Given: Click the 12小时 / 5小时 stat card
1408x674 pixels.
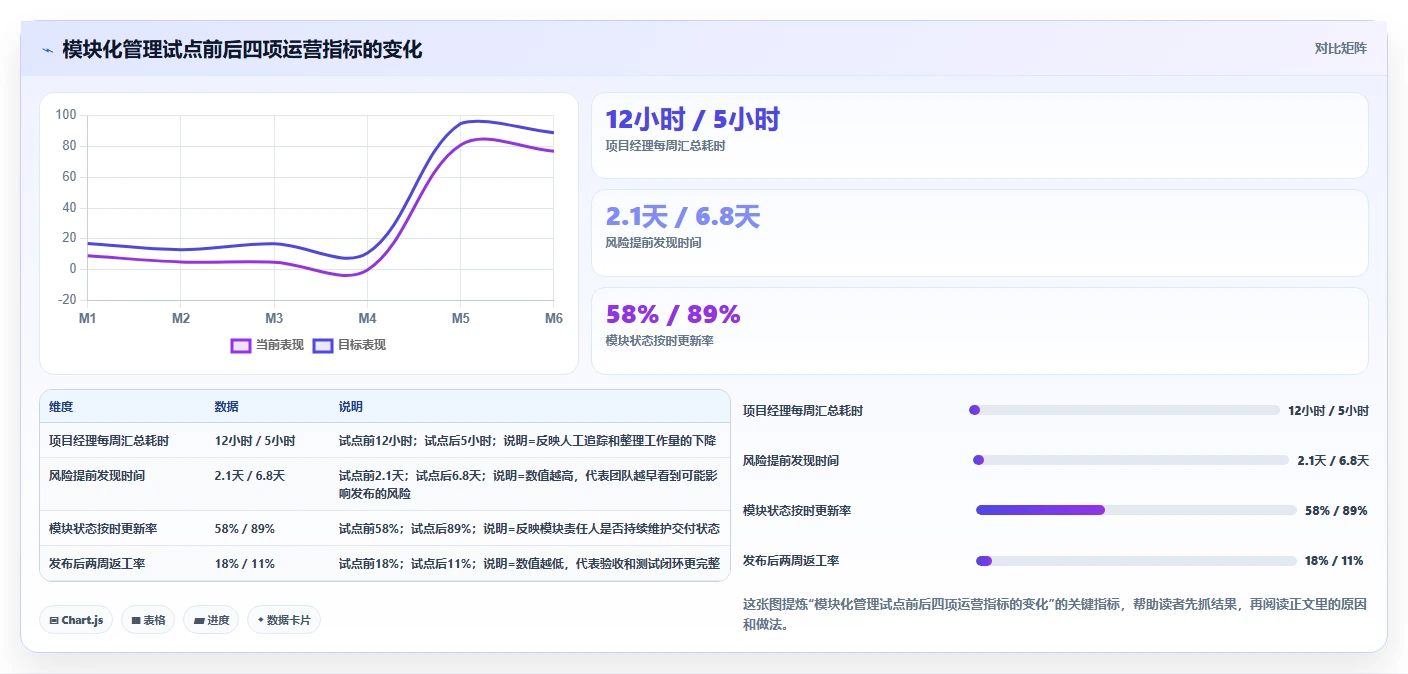Looking at the screenshot, I should click(x=979, y=136).
